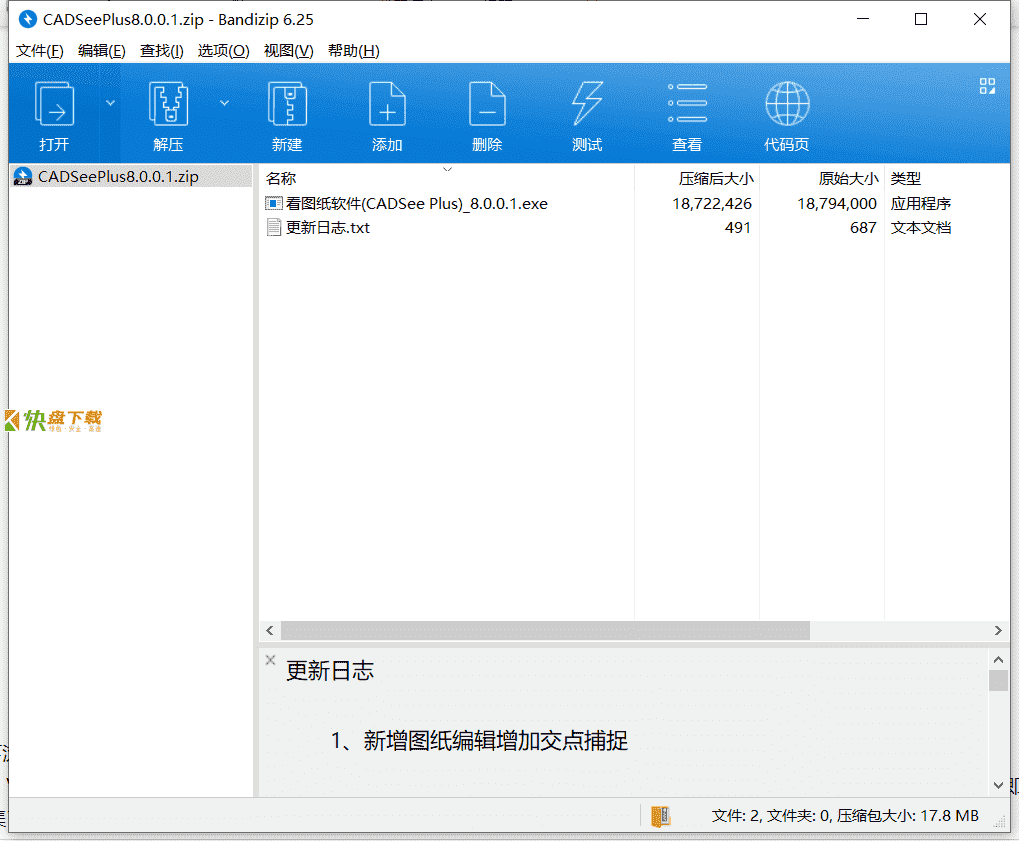Click the file list horizontal scrollbar thumb
This screenshot has width=1019, height=841.
[545, 630]
